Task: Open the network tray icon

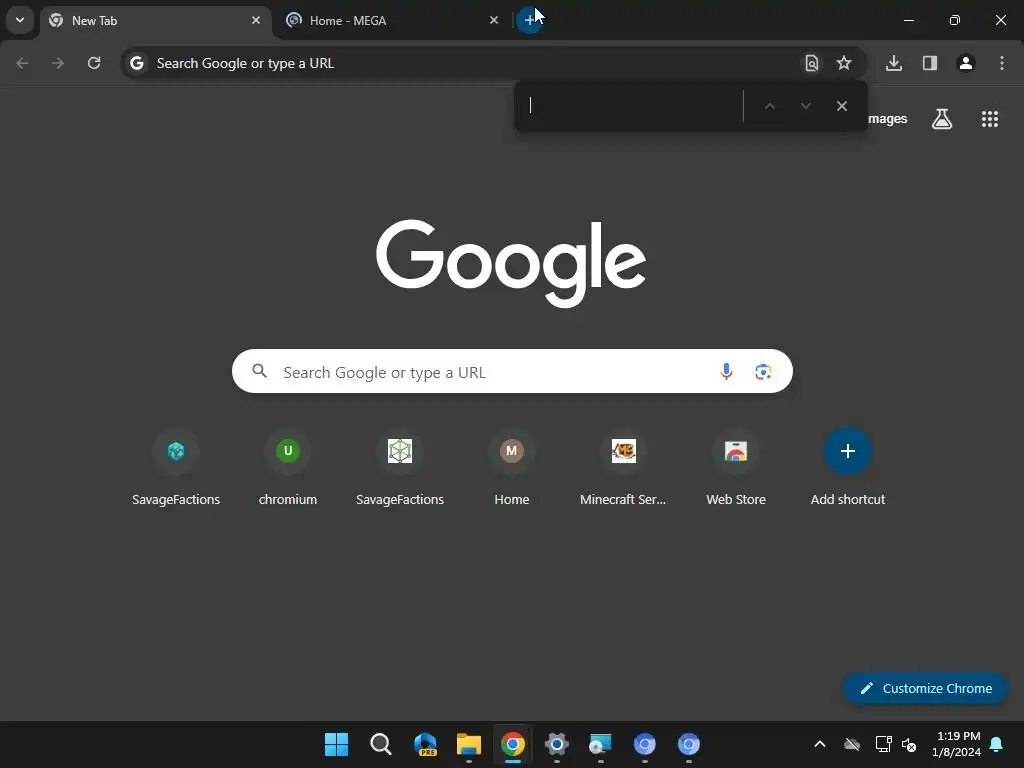Action: tap(884, 744)
